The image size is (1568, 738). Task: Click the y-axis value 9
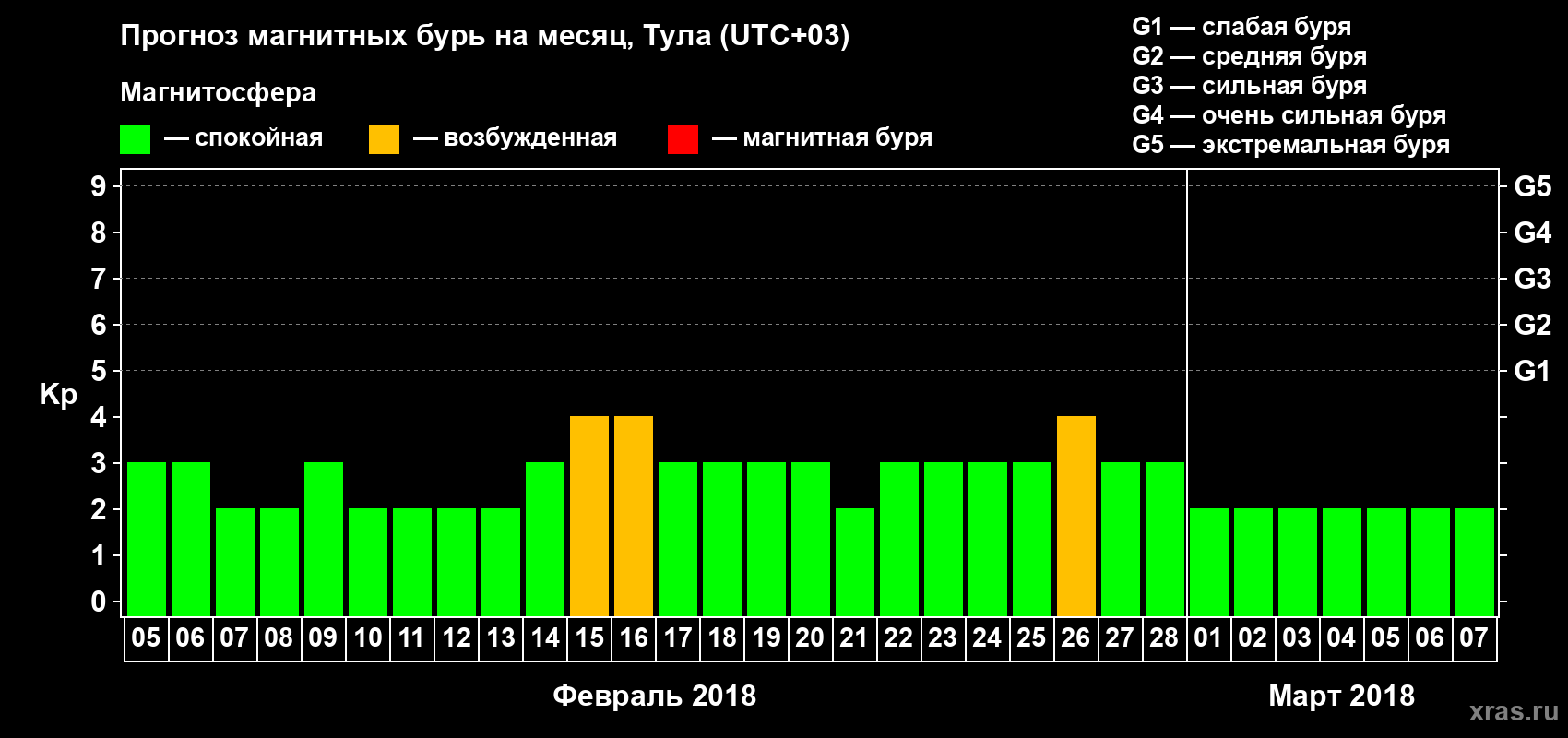pos(99,186)
